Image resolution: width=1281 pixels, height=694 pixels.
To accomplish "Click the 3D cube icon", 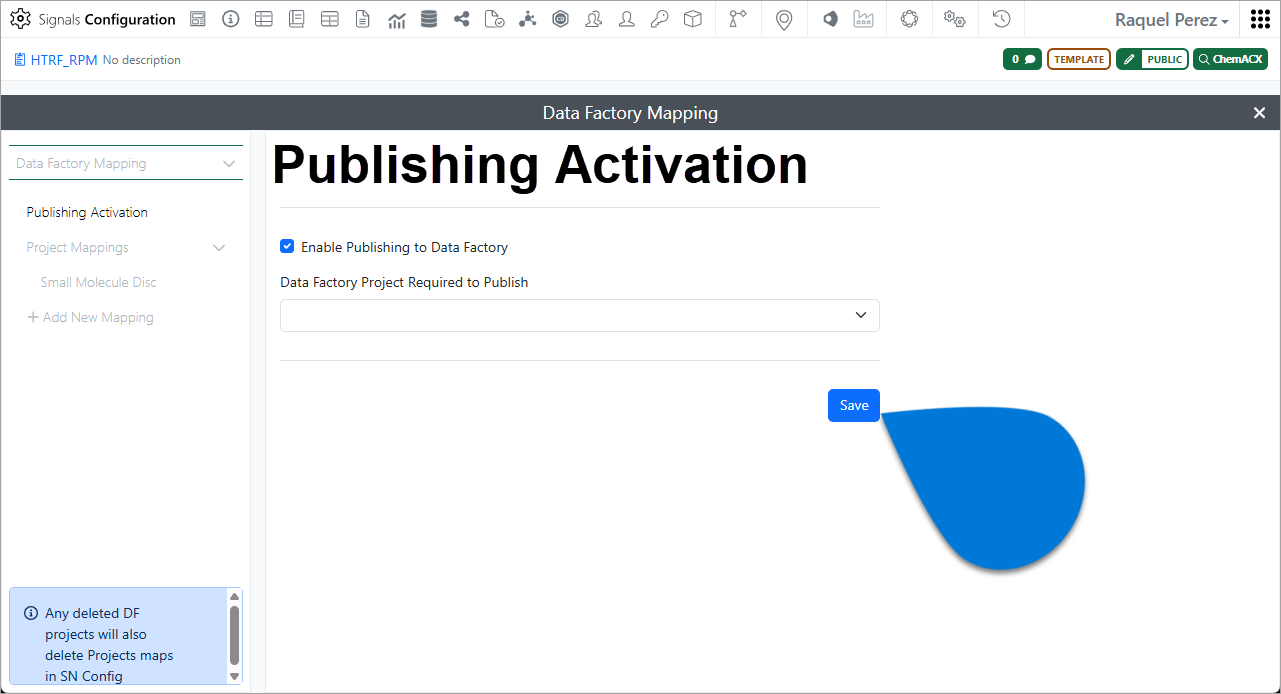I will pos(692,19).
